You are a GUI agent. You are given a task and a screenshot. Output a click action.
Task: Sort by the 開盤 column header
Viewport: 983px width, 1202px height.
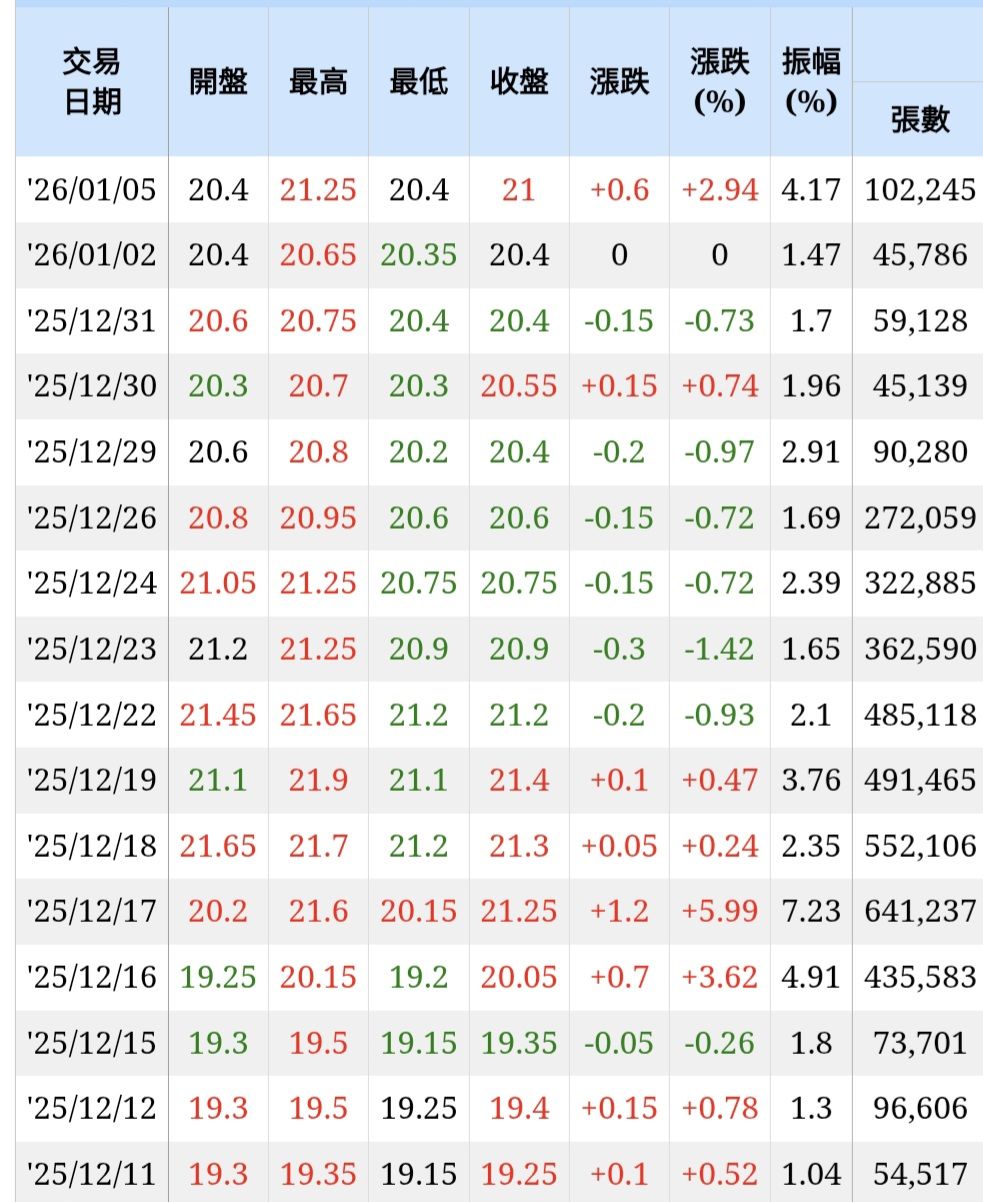tap(218, 82)
